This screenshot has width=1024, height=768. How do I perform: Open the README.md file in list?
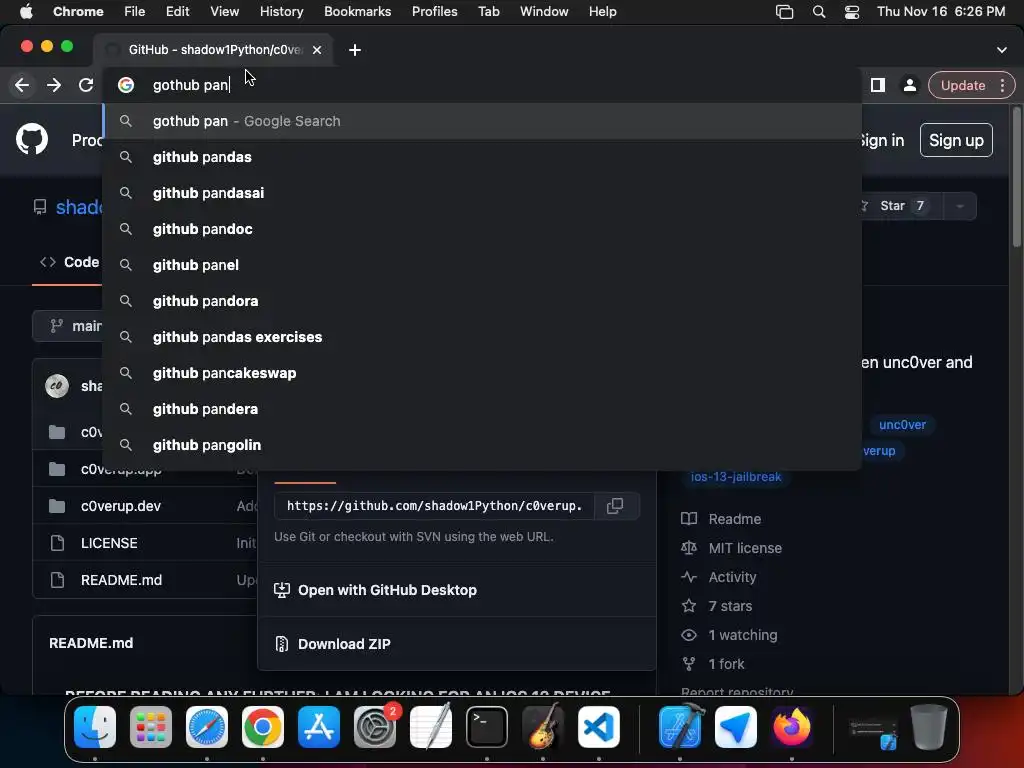coord(121,580)
